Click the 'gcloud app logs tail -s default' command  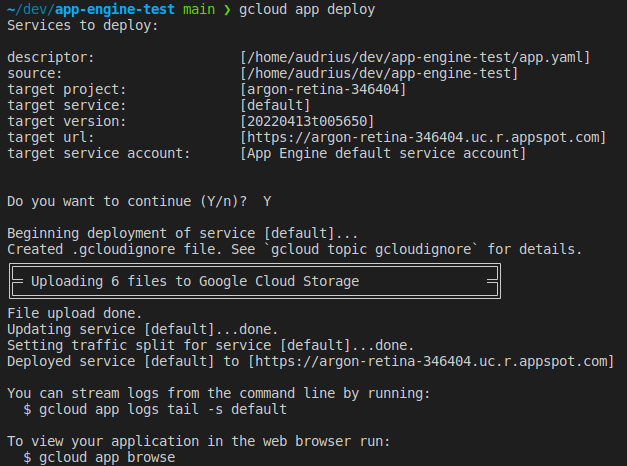point(163,409)
